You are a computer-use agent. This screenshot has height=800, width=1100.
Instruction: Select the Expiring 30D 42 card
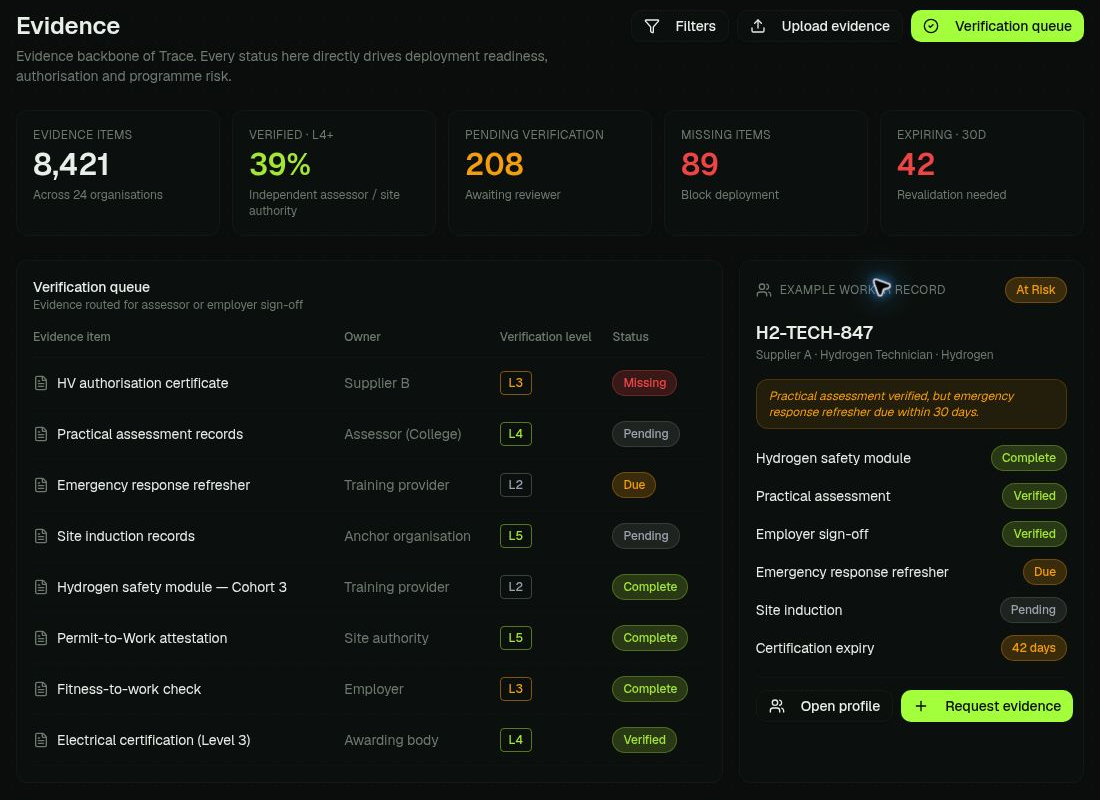tap(982, 173)
